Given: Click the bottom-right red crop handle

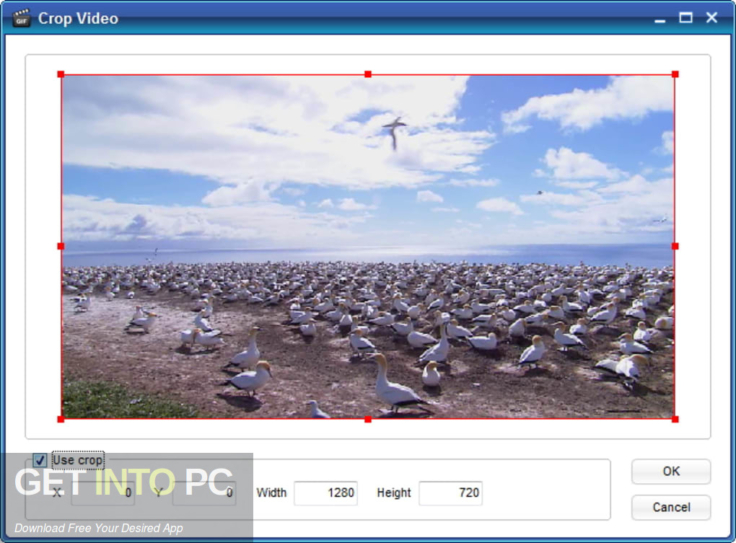Looking at the screenshot, I should coord(675,419).
